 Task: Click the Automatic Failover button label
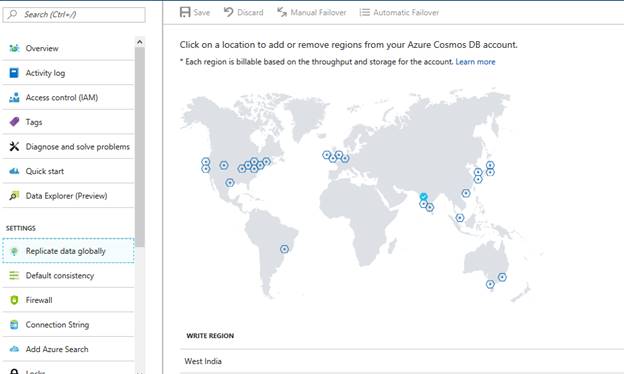coord(406,12)
